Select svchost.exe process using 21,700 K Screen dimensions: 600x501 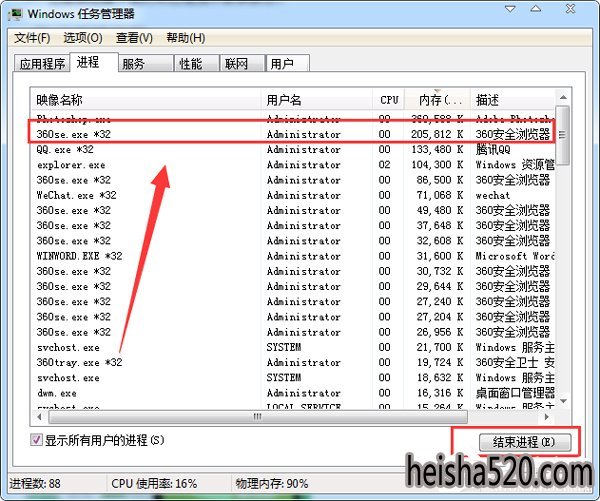point(293,348)
